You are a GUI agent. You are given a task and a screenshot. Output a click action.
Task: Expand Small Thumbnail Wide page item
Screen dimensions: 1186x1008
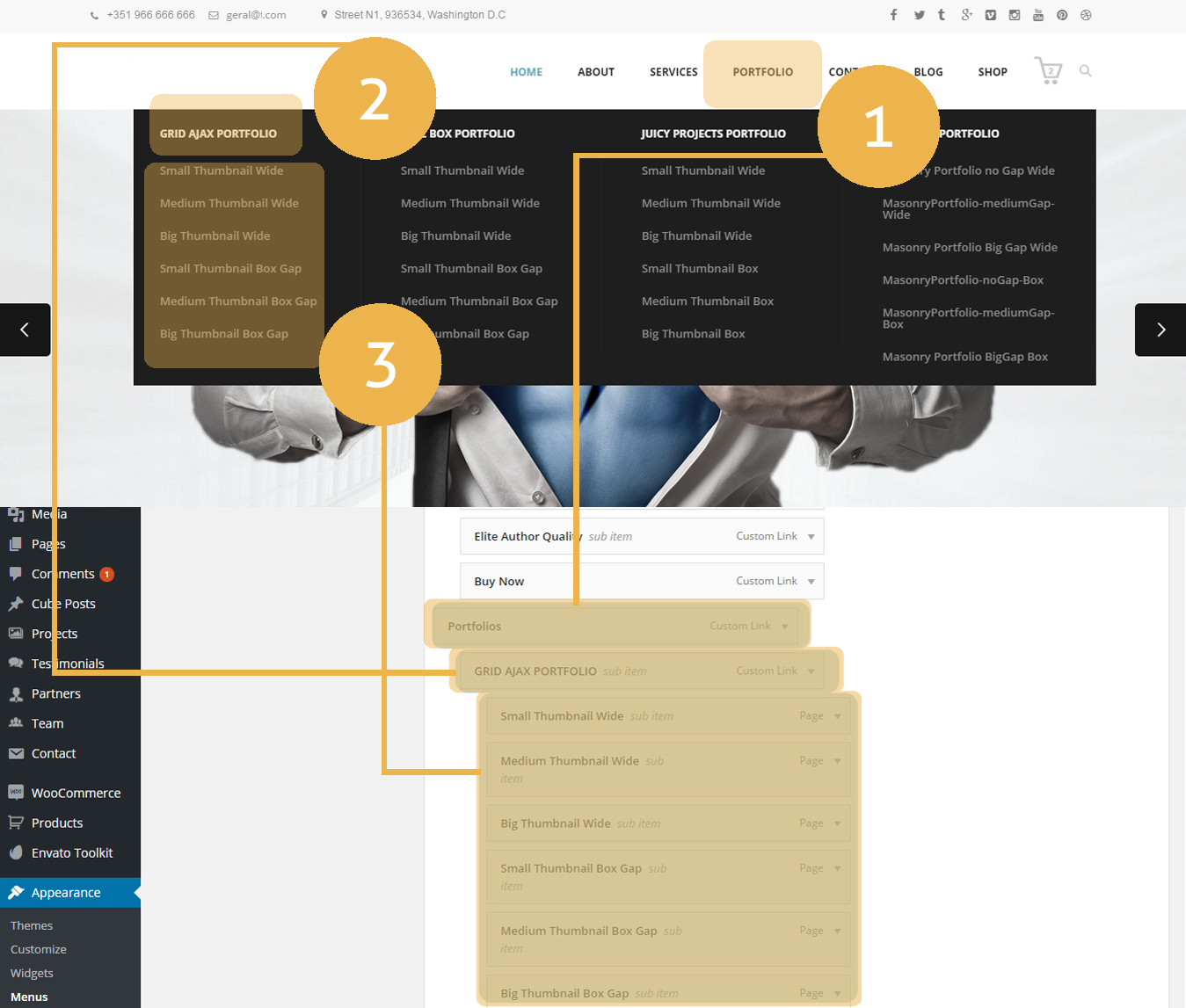coord(837,716)
